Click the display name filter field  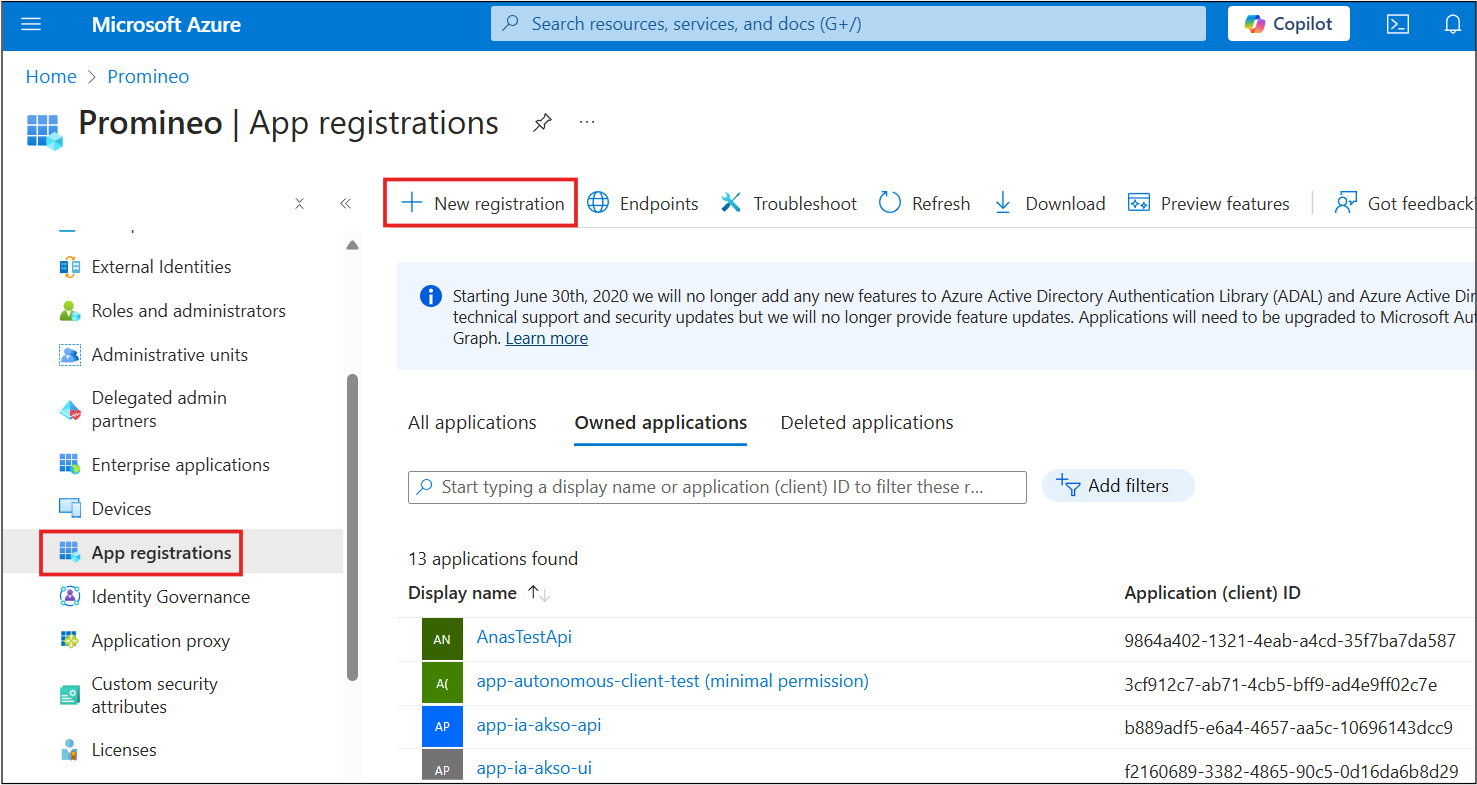pyautogui.click(x=717, y=487)
